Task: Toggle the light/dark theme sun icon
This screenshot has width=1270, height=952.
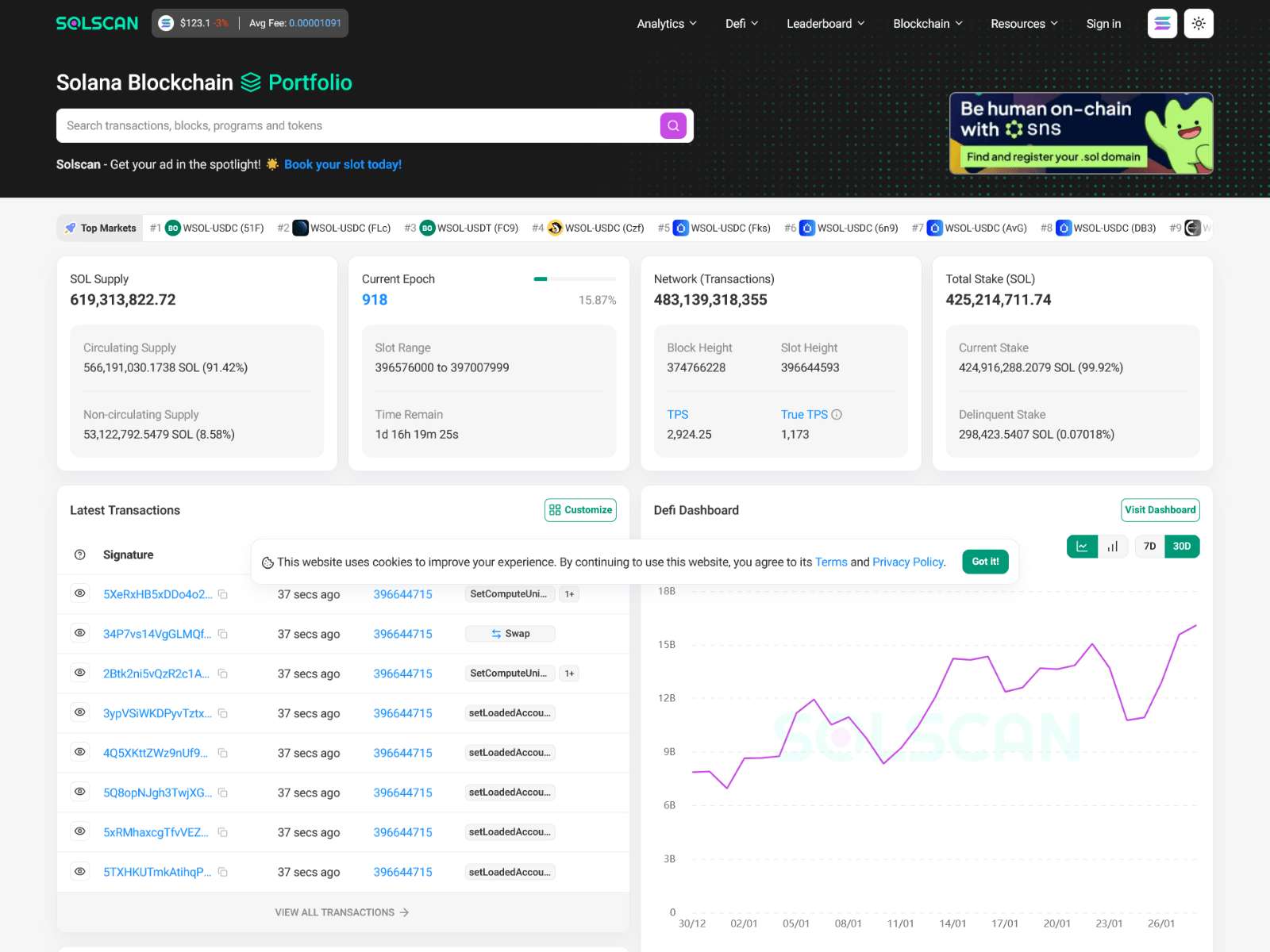Action: tap(1199, 24)
